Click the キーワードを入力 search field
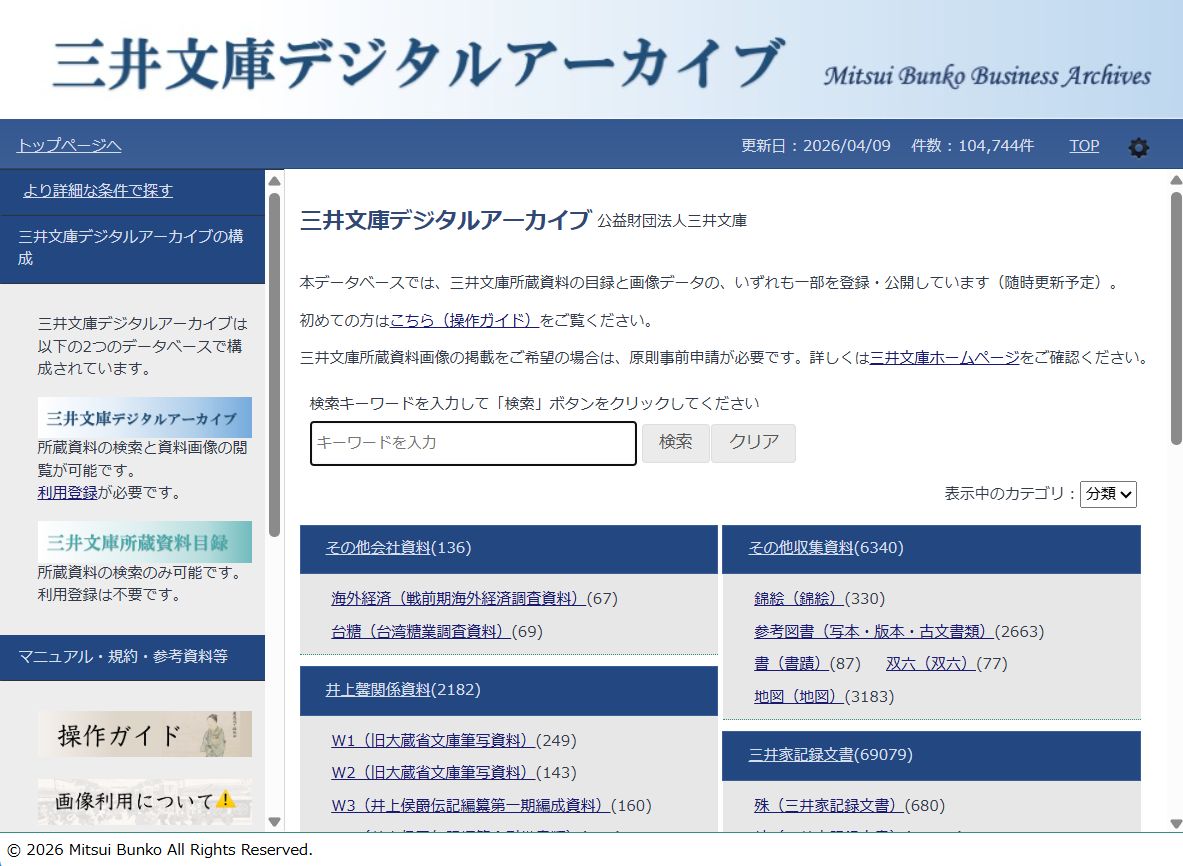 473,443
